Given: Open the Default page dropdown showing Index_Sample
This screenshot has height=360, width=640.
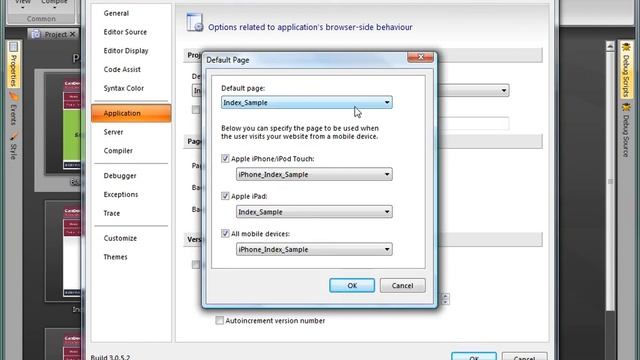Looking at the screenshot, I should click(307, 102).
